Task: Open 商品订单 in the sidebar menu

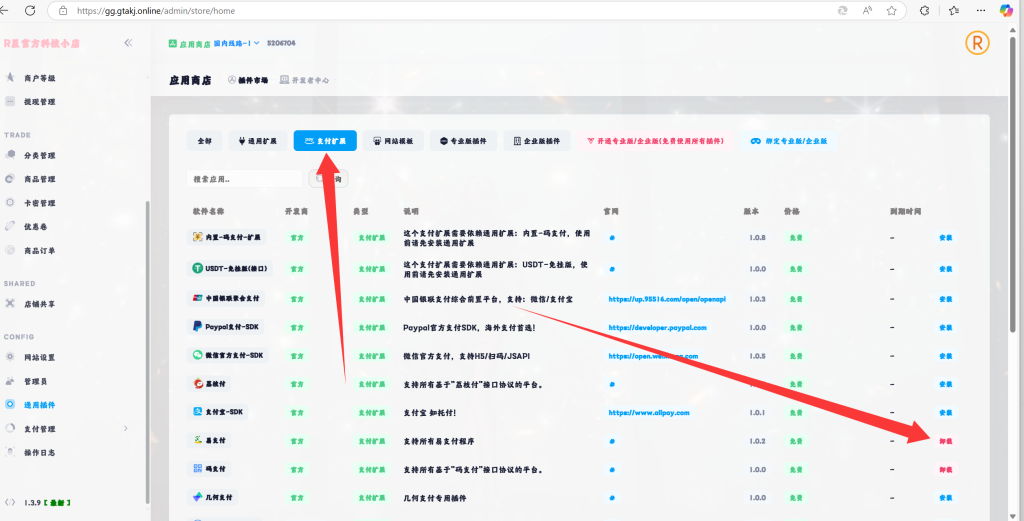Action: 39,250
